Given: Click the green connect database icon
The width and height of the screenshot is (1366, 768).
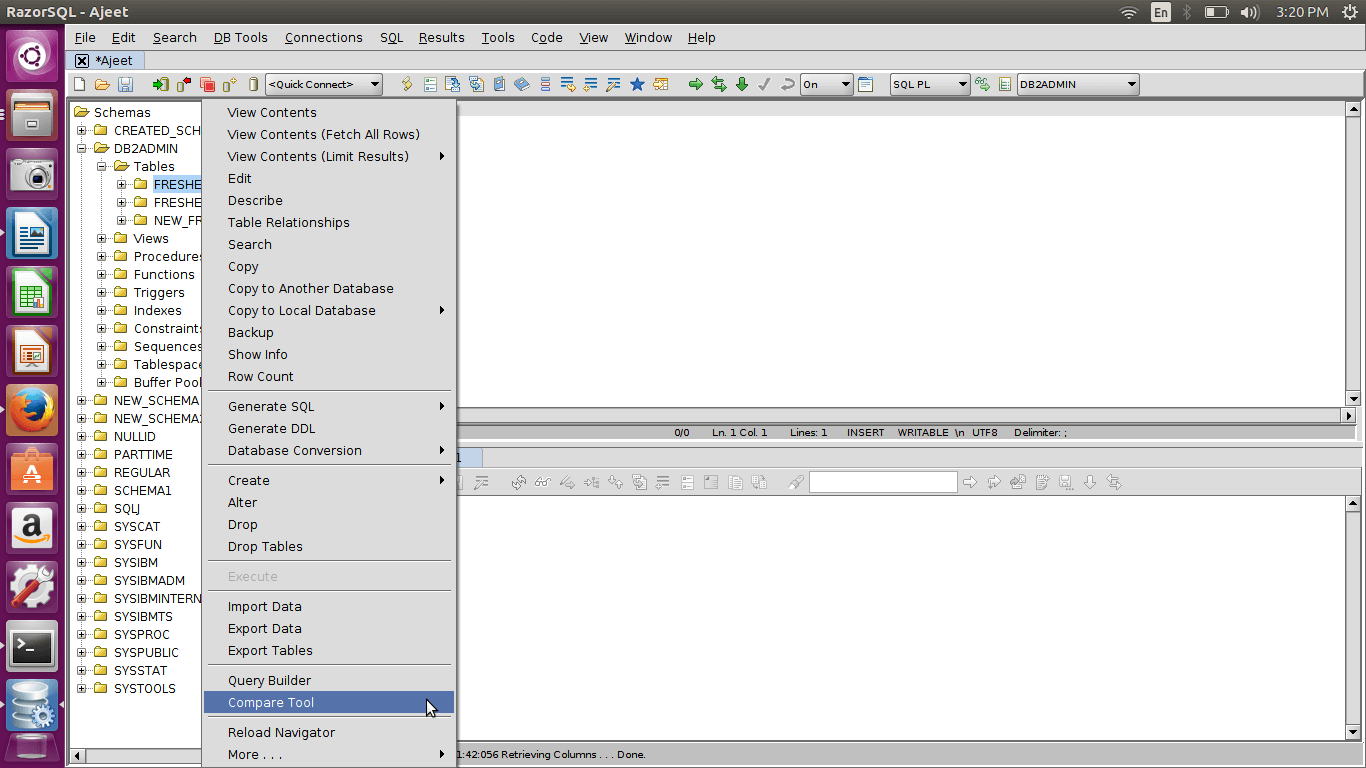Looking at the screenshot, I should (160, 85).
